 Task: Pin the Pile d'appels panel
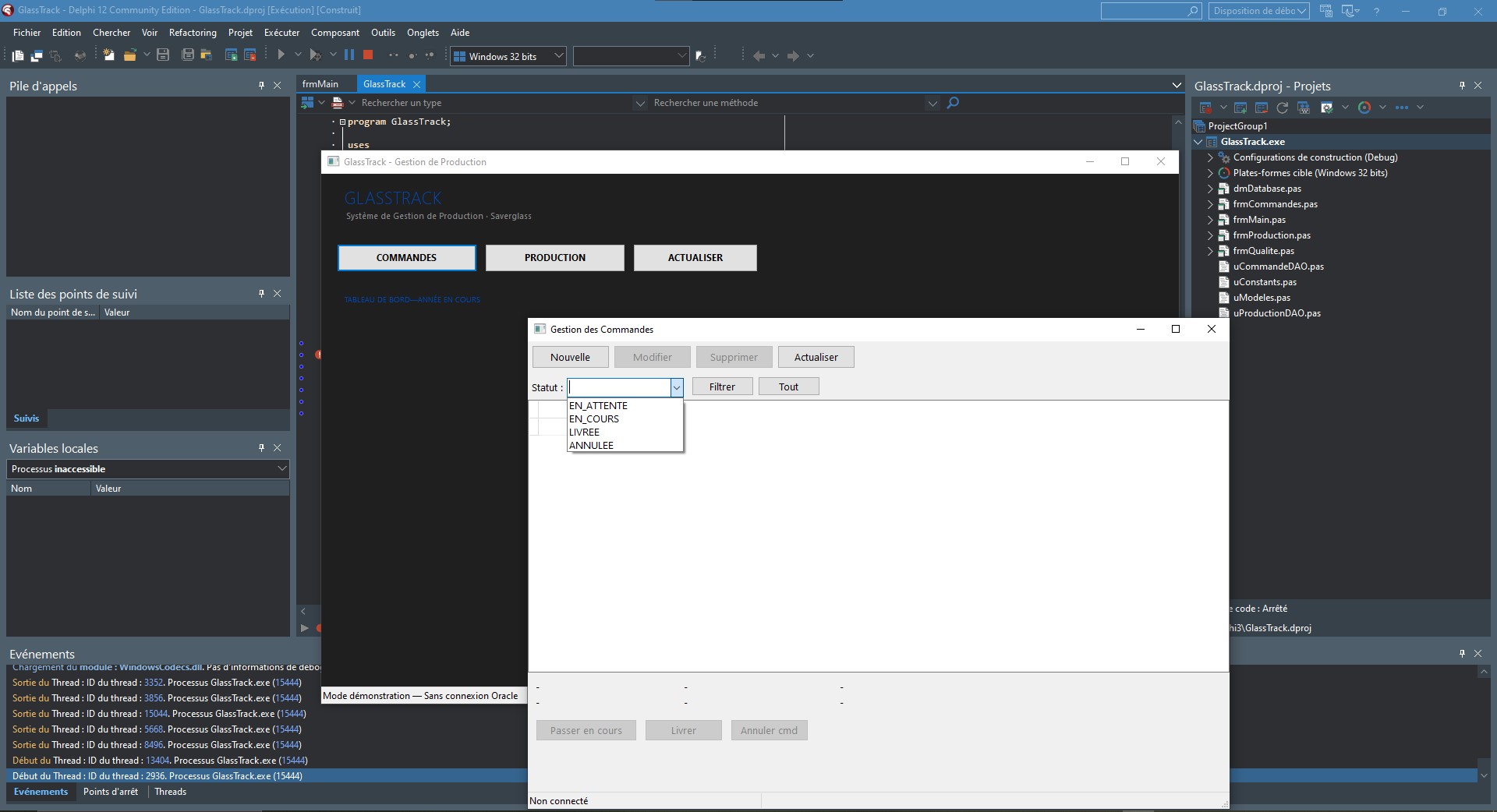(261, 86)
